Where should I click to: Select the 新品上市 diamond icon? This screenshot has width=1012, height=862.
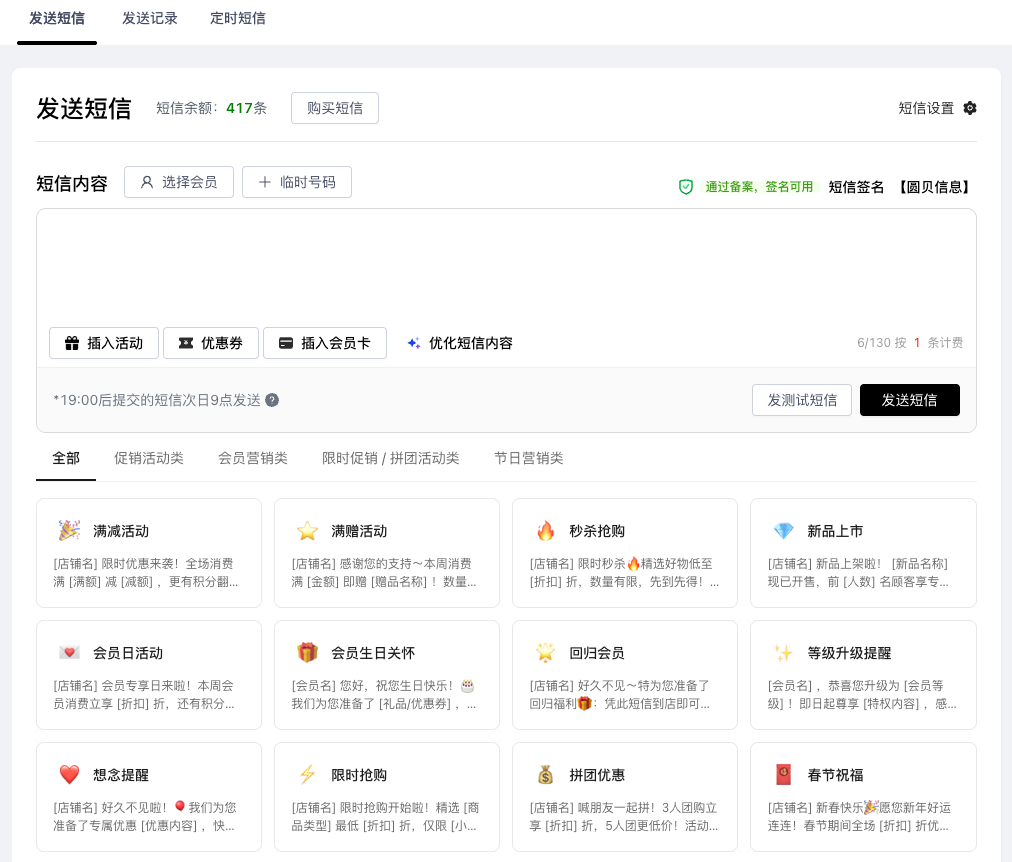(x=783, y=531)
